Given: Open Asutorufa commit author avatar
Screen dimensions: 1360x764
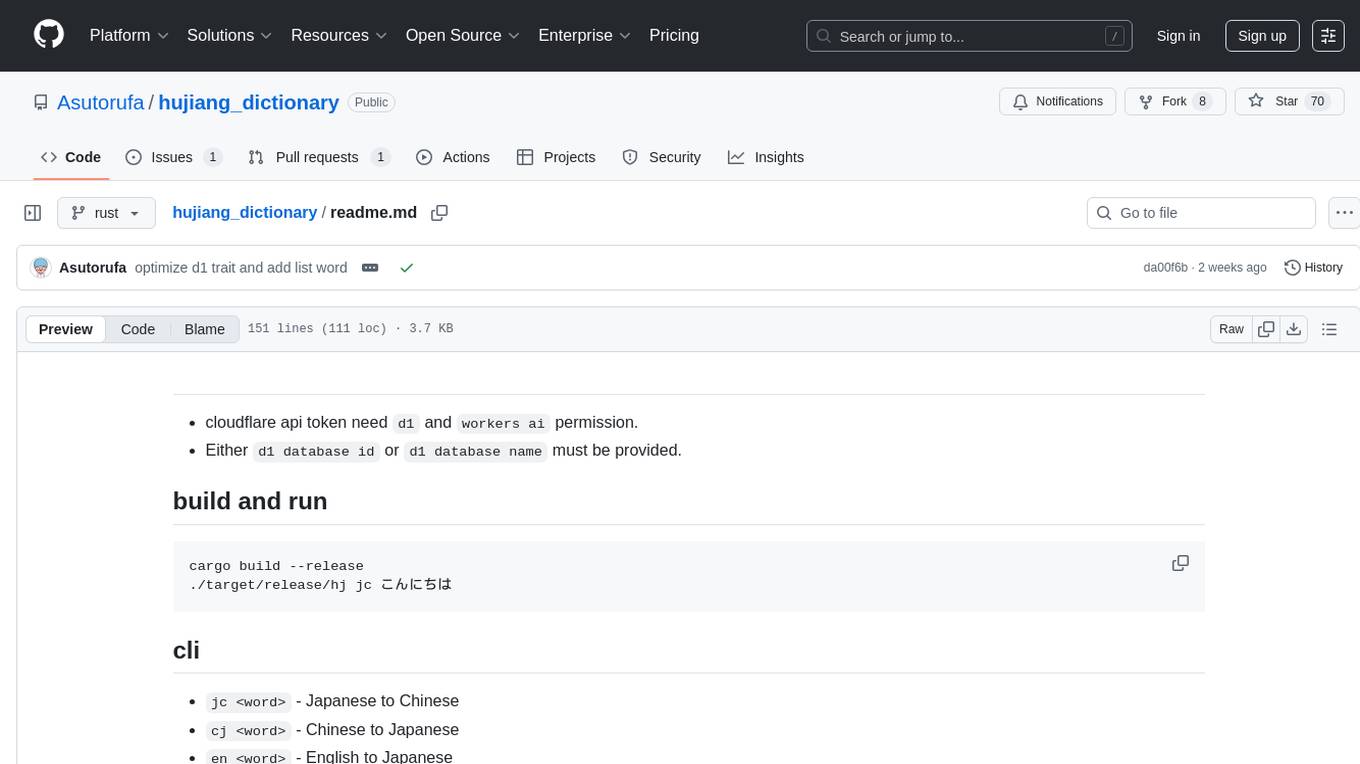Looking at the screenshot, I should (x=41, y=267).
